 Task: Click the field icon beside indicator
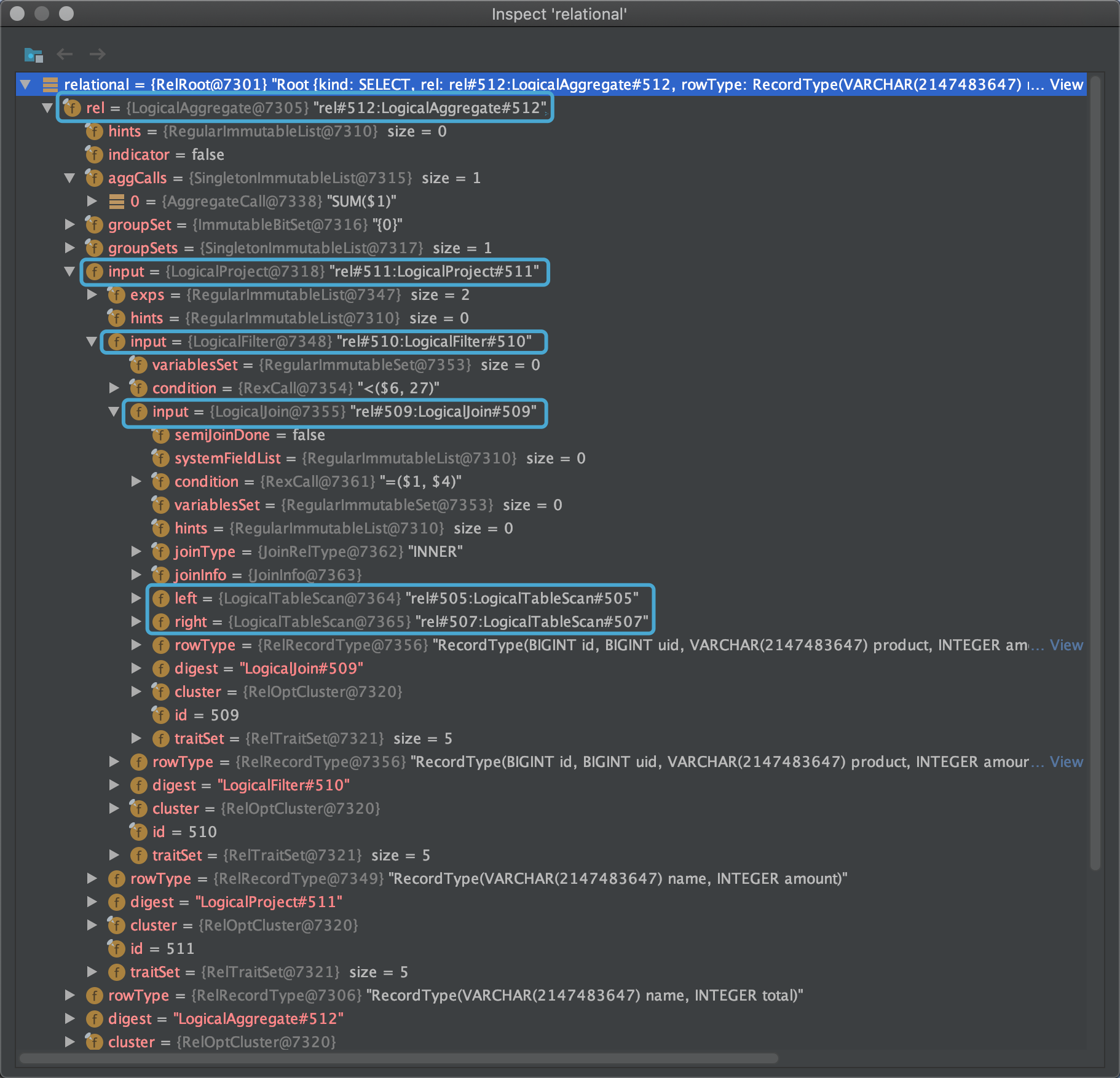(x=94, y=154)
